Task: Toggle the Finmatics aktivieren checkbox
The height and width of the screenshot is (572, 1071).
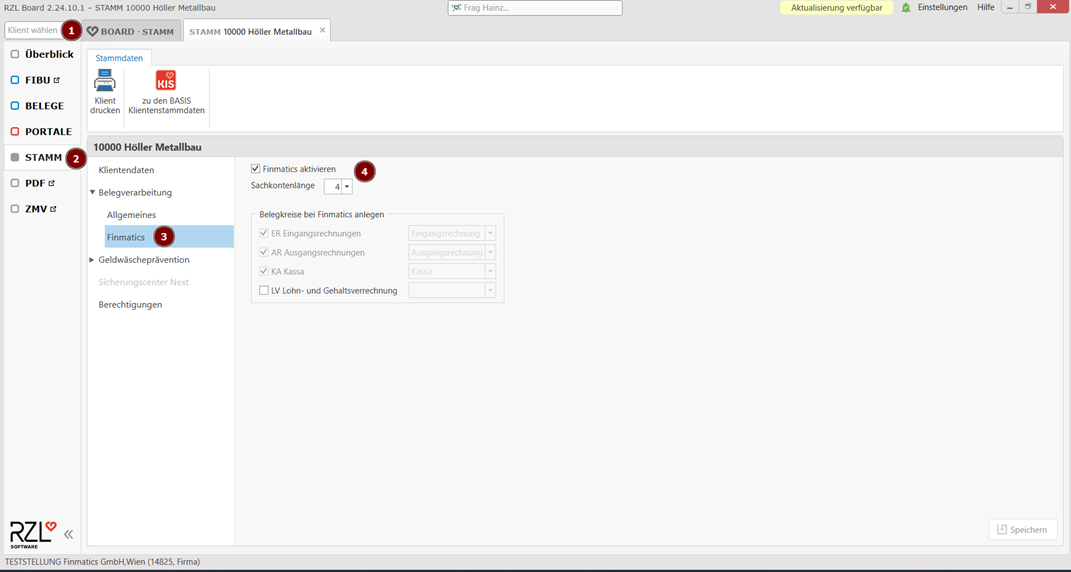Action: (x=256, y=169)
